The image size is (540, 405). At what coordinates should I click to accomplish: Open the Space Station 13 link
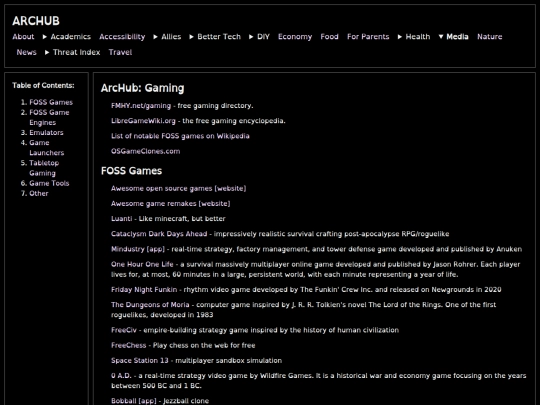139,361
